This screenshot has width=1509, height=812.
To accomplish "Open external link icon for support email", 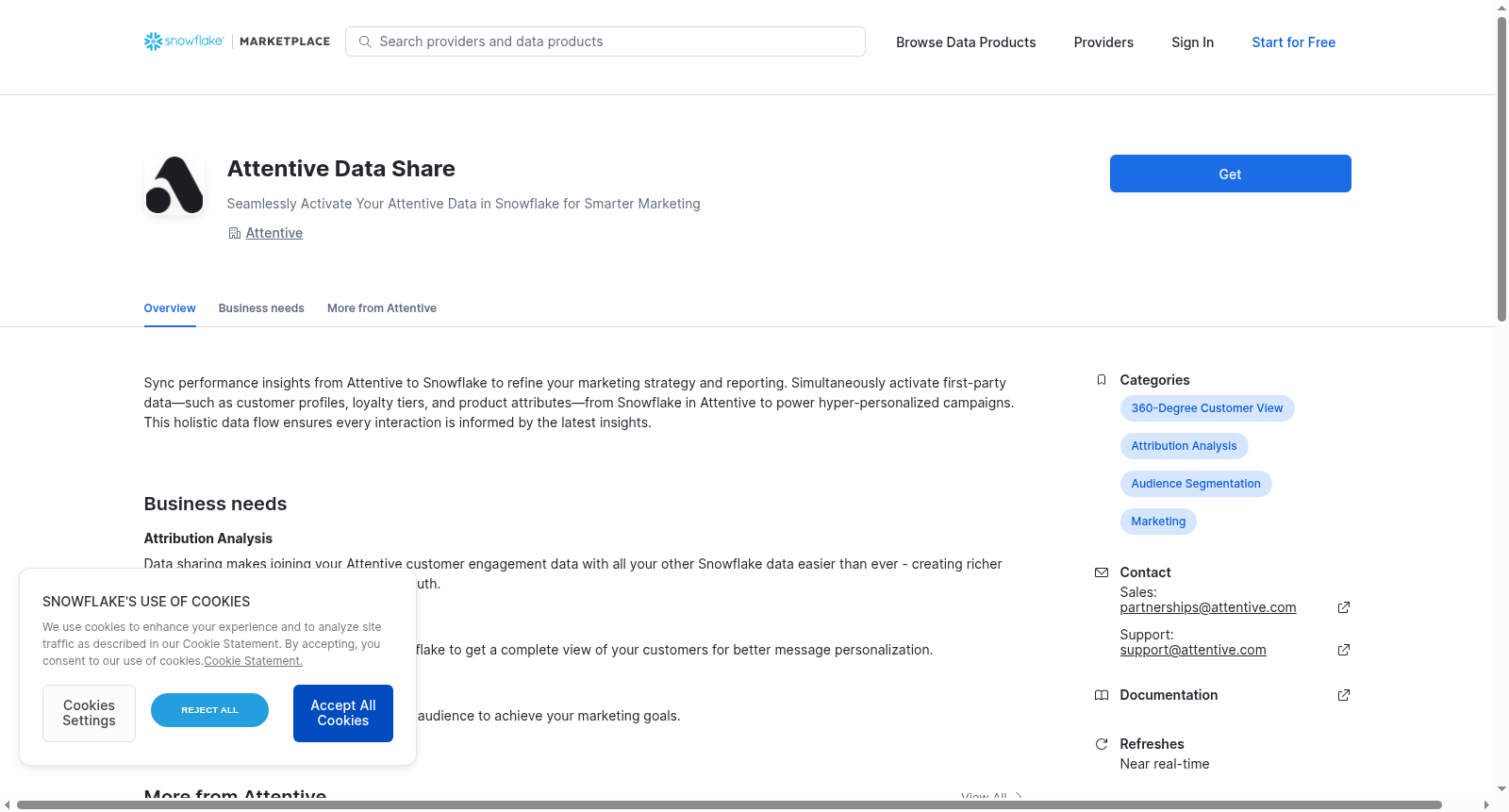I will click(x=1344, y=650).
